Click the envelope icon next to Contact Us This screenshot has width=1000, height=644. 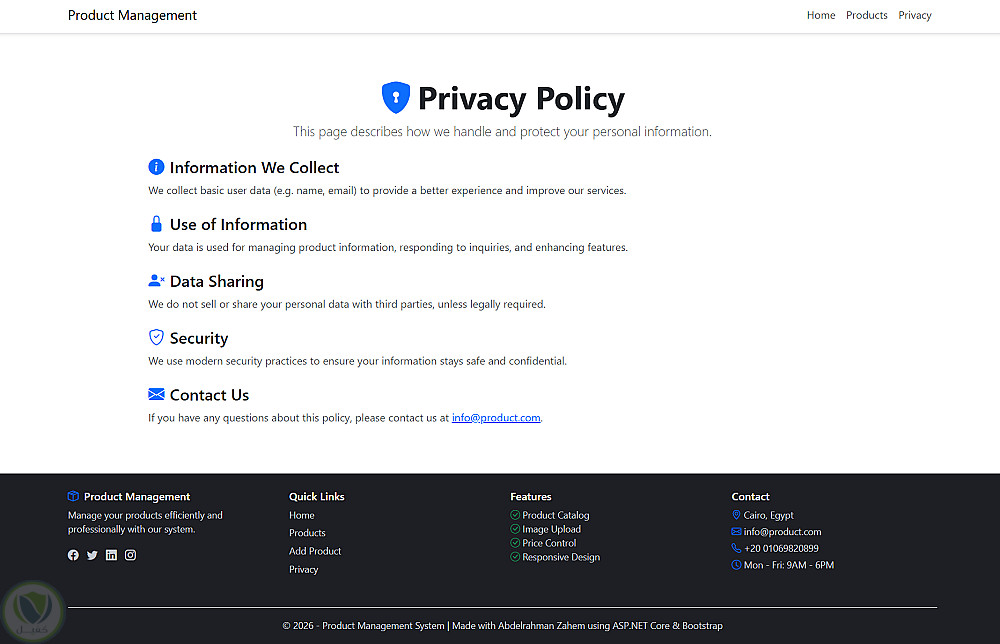coord(156,394)
